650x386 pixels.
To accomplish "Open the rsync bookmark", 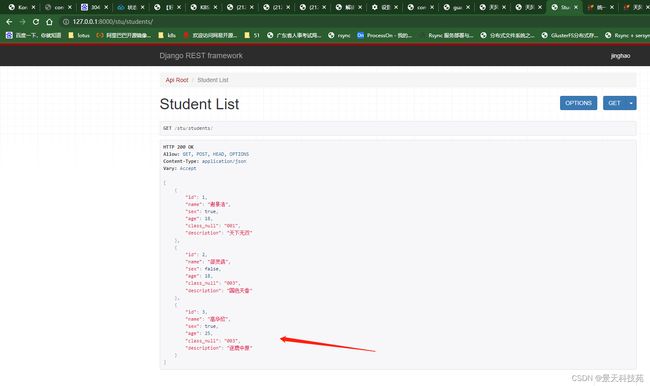I will [x=339, y=36].
